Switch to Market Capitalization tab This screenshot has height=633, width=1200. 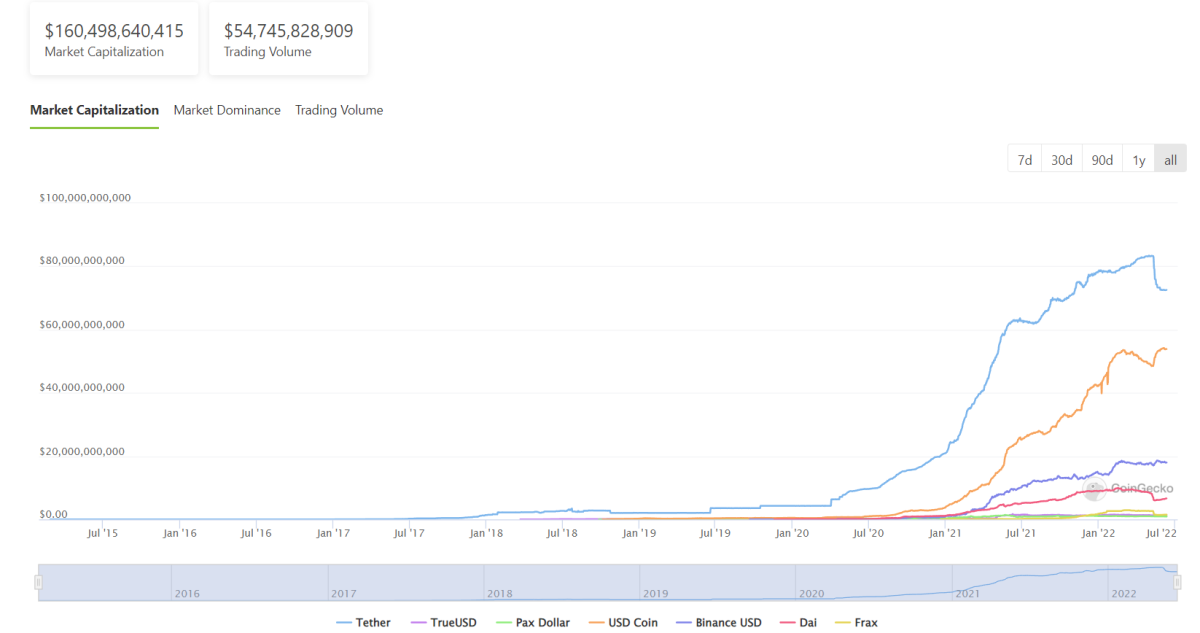click(x=94, y=111)
